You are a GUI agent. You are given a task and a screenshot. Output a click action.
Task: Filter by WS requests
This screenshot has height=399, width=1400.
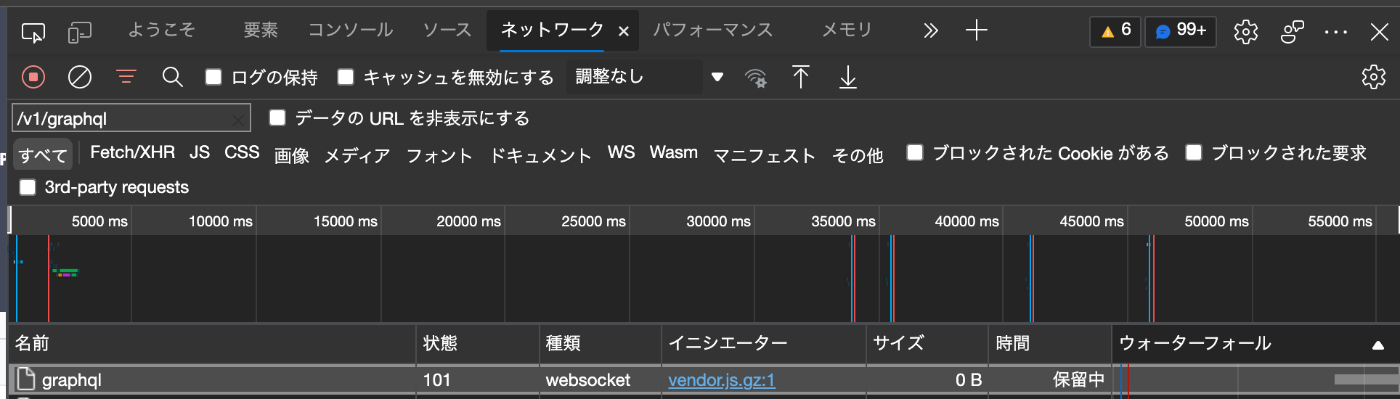tap(621, 153)
